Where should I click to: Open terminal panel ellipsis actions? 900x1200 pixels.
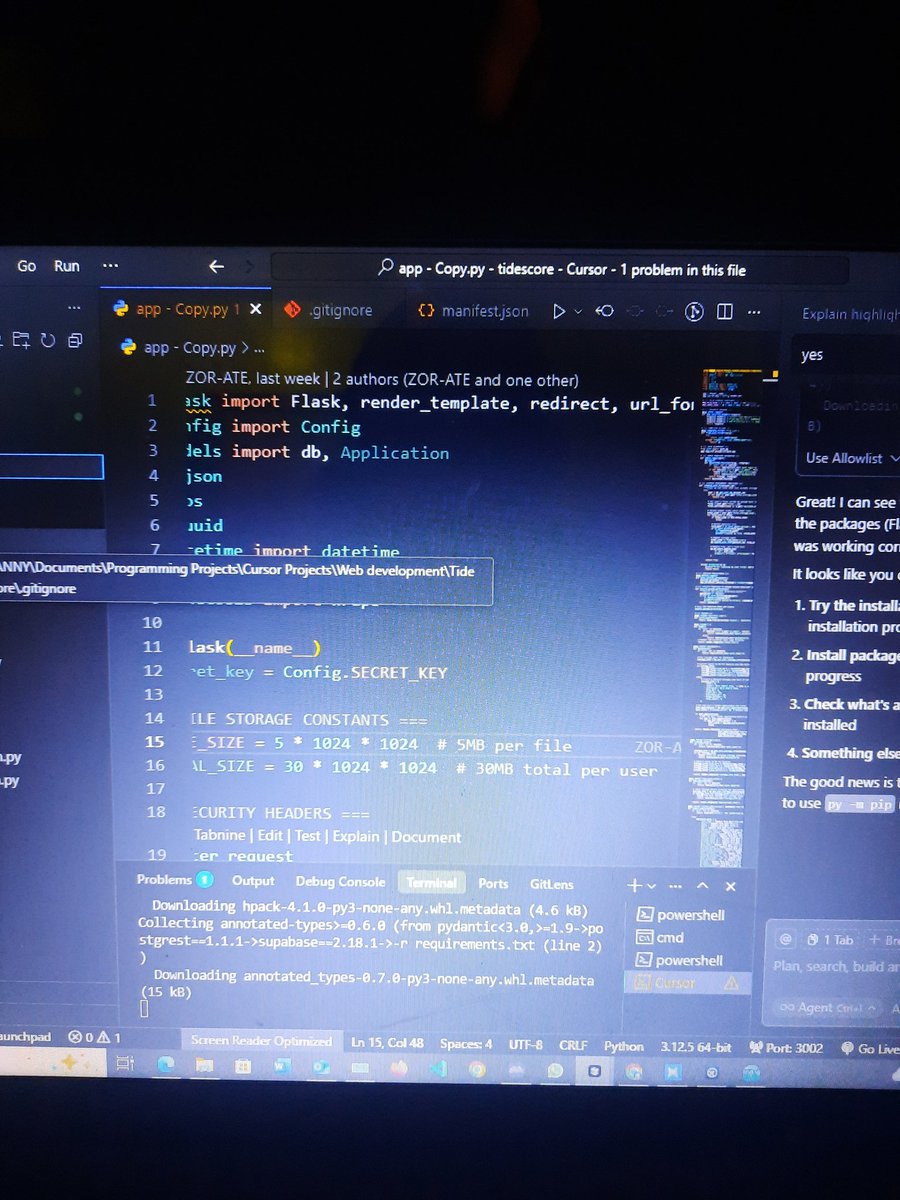[674, 886]
